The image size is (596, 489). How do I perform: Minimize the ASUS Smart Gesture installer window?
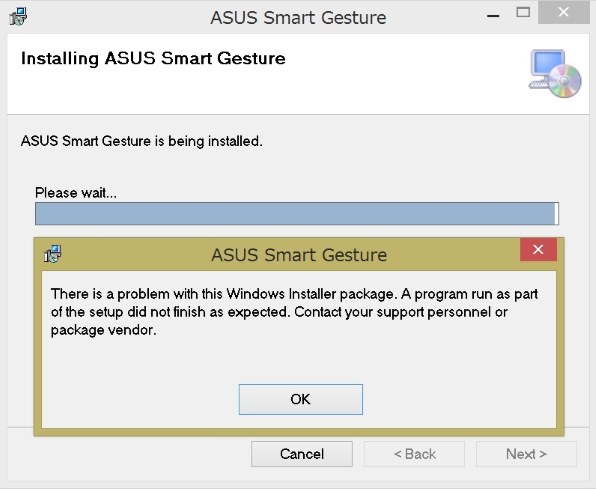[x=493, y=16]
